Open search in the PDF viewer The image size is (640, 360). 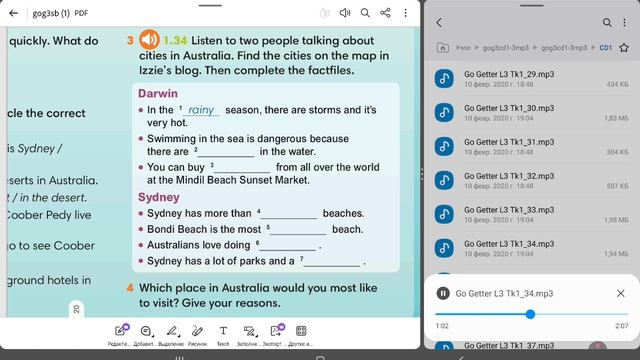point(365,13)
